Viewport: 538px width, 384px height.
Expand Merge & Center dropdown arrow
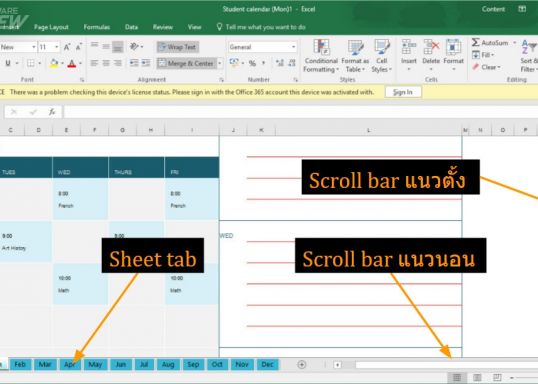point(220,63)
